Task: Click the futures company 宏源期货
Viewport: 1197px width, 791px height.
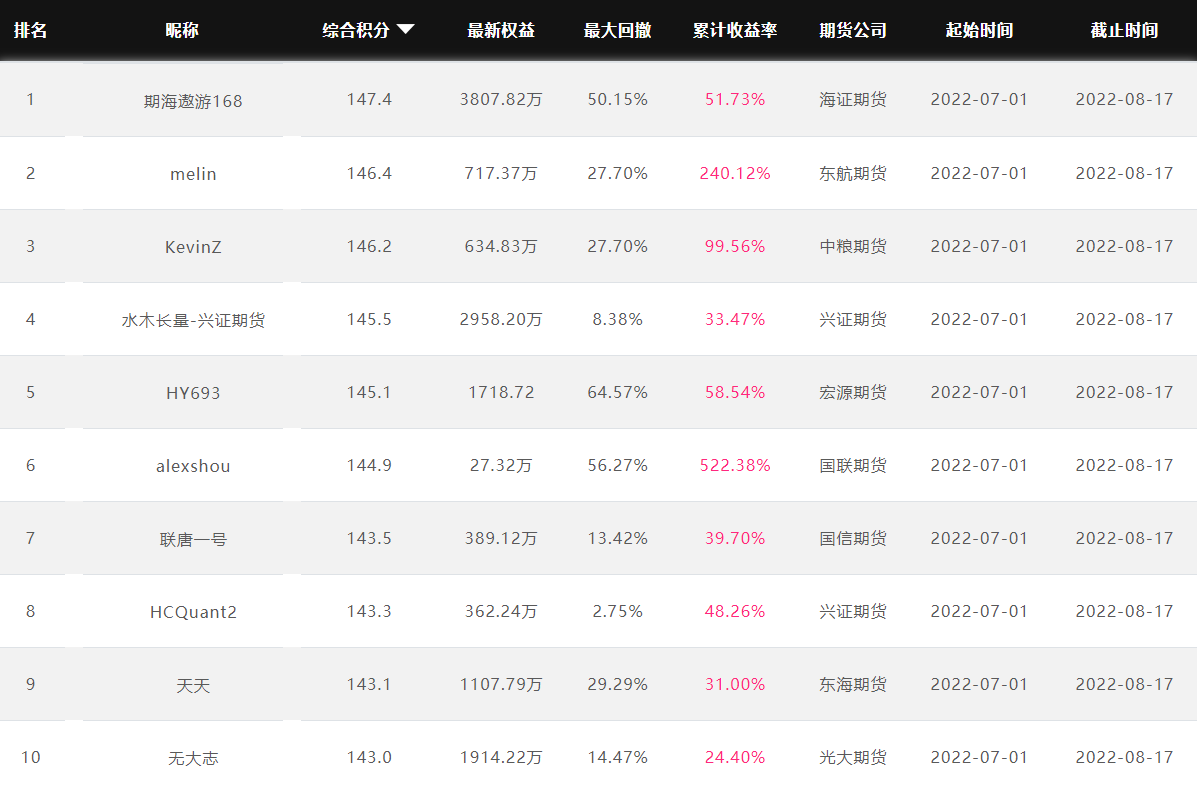Action: [853, 392]
